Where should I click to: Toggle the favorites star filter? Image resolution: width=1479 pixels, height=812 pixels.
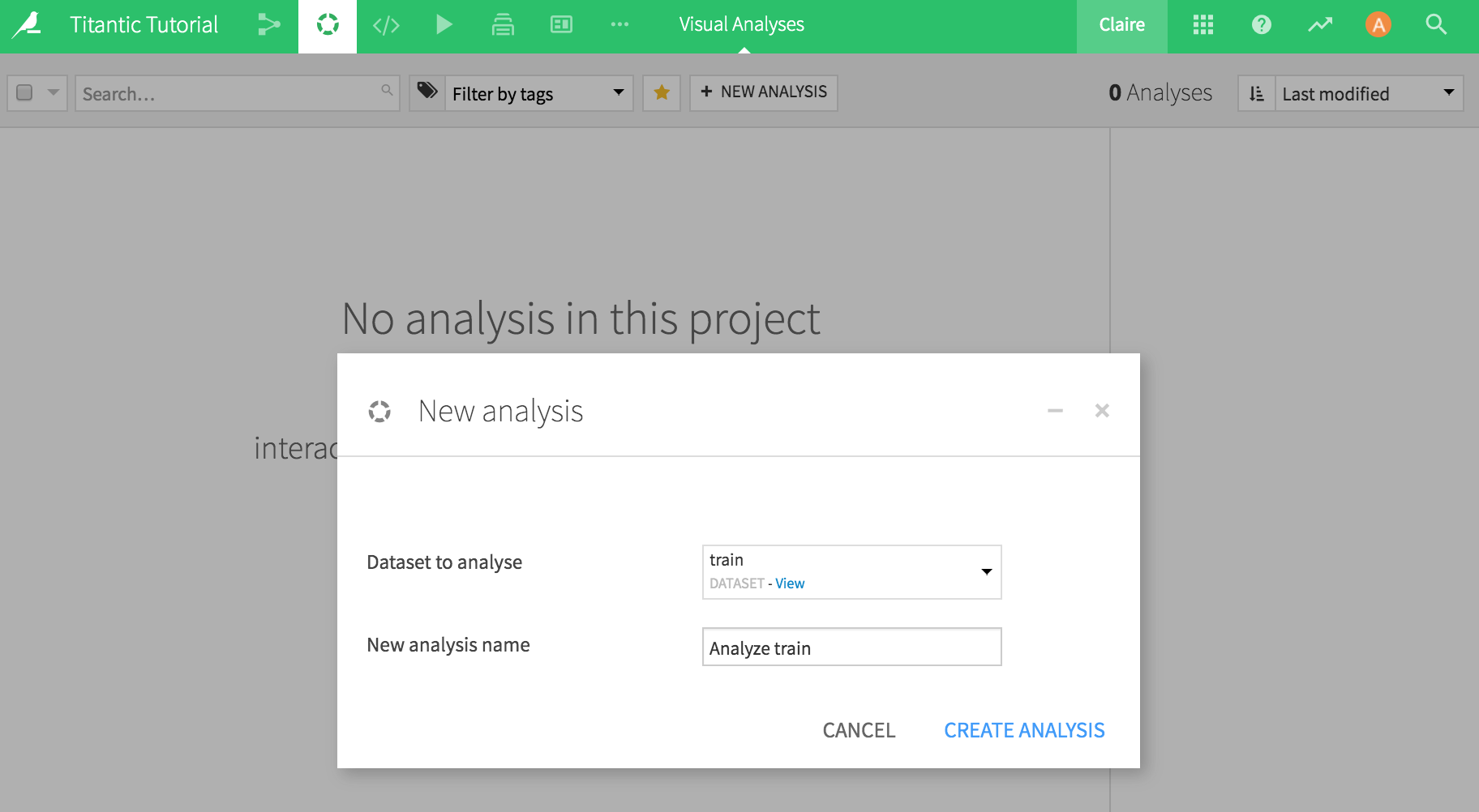pyautogui.click(x=662, y=93)
